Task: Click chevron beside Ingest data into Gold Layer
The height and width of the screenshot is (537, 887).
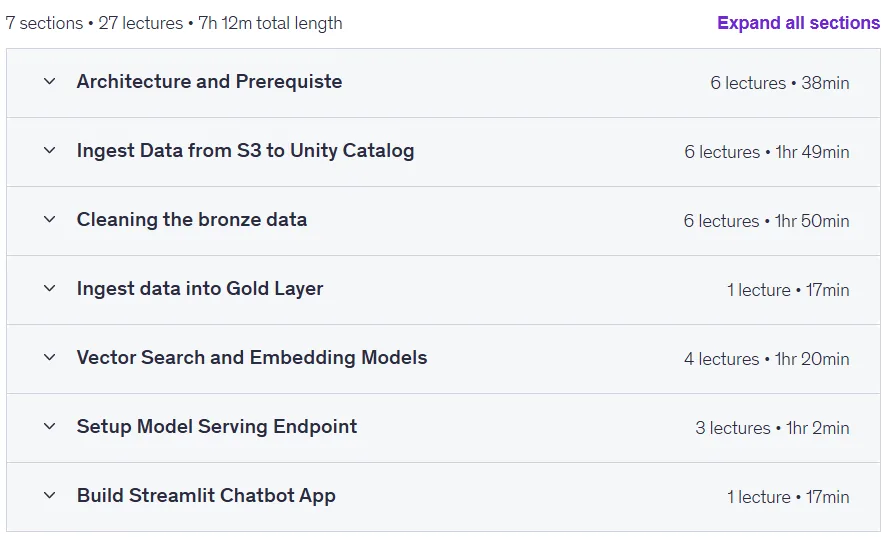Action: coord(50,289)
